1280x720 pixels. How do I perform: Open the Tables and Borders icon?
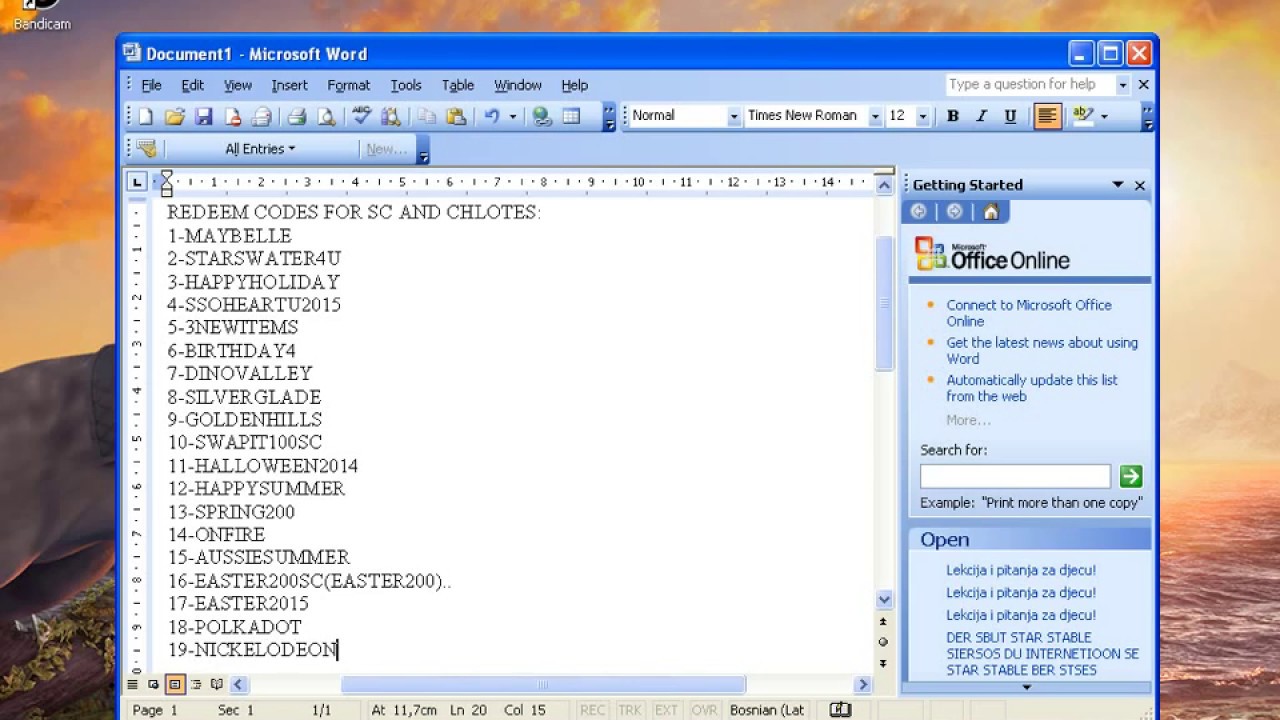pos(571,117)
